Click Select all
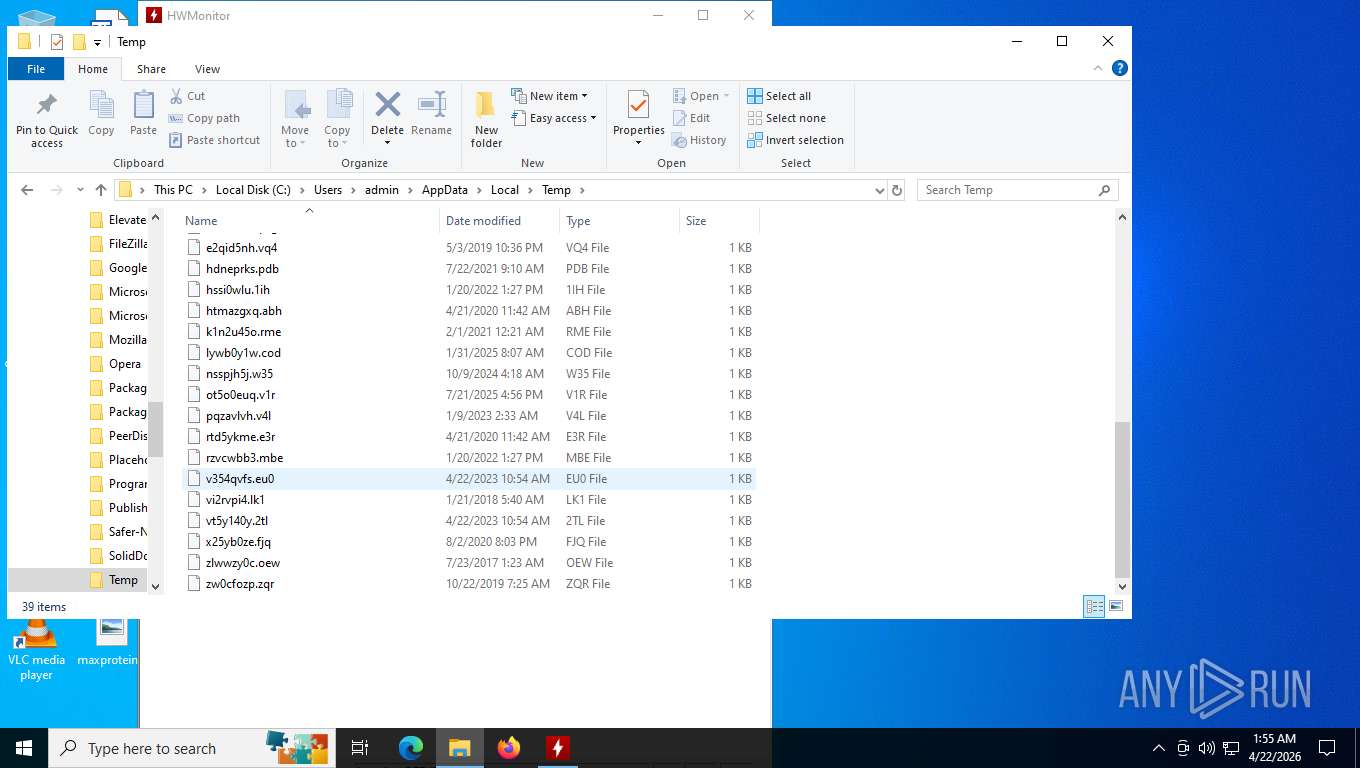Screen dimensions: 1360x768 (779, 96)
